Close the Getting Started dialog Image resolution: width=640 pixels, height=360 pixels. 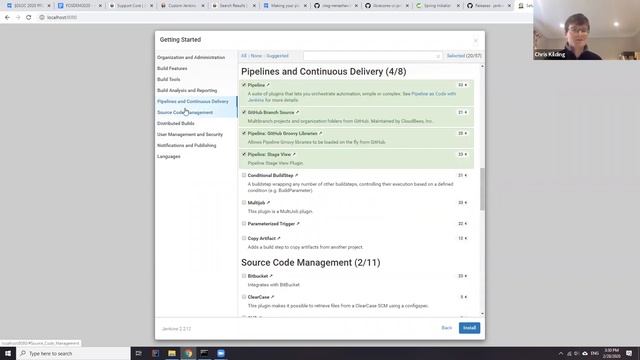coord(476,40)
